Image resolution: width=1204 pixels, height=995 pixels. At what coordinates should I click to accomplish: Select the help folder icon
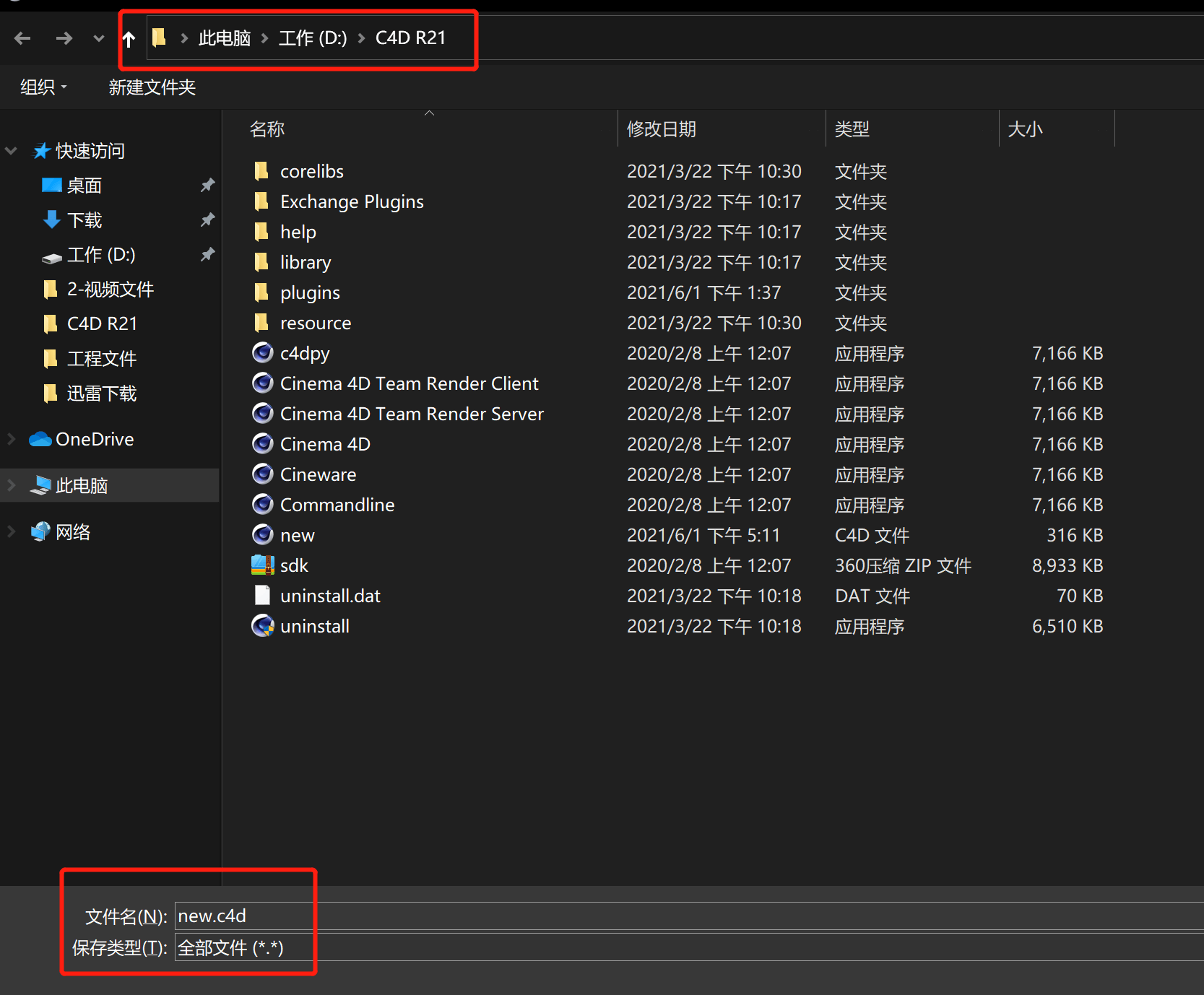click(262, 232)
